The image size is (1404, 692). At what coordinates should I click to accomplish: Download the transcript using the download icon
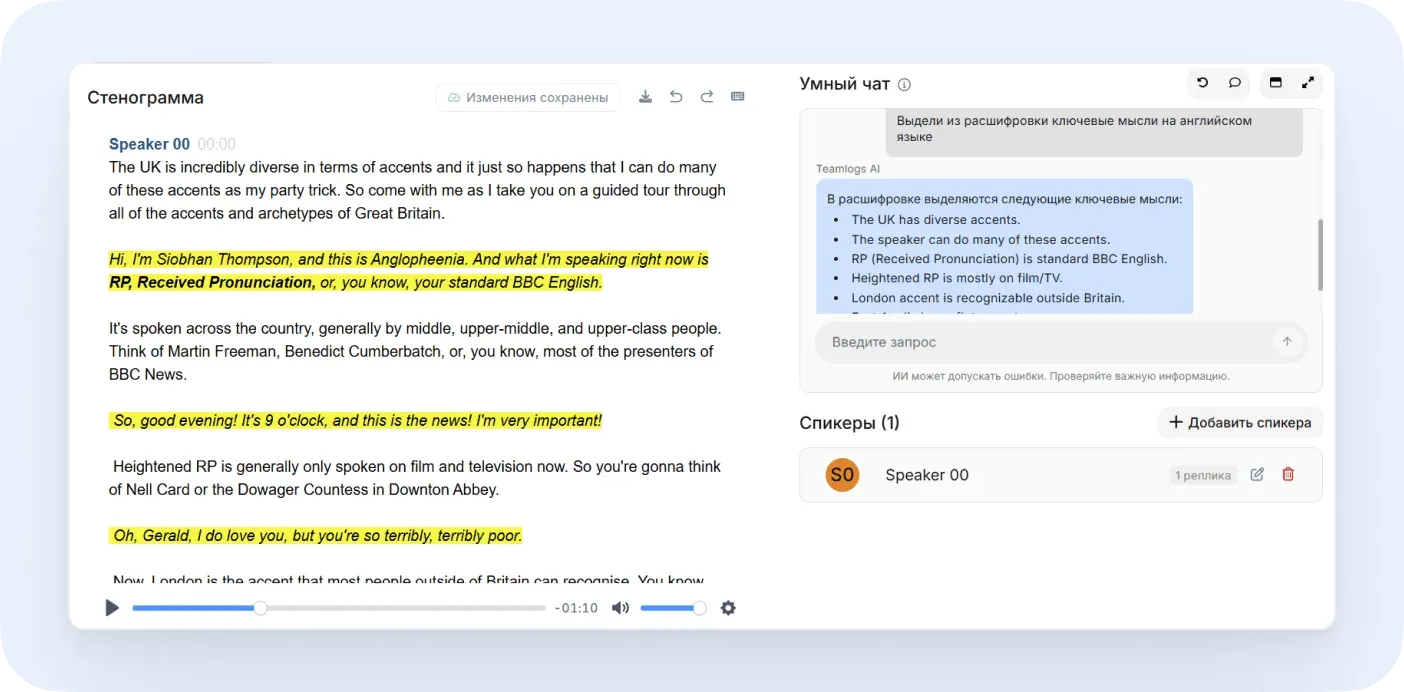645,97
